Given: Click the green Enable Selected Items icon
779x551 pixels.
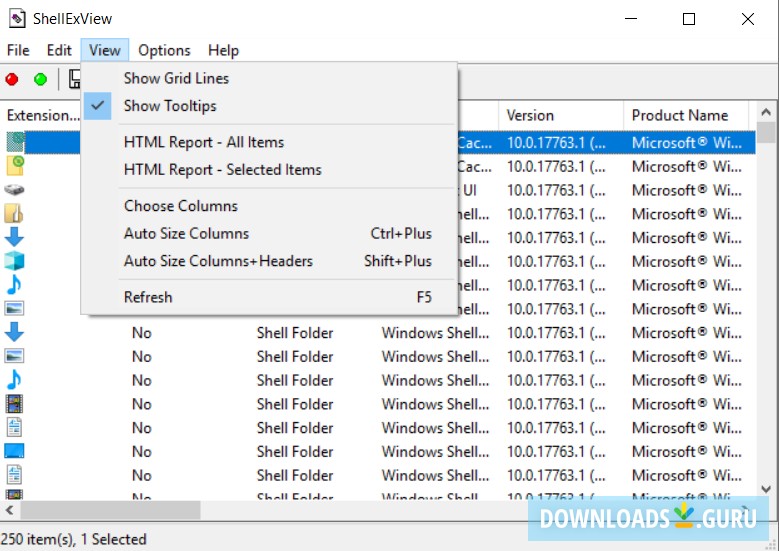Looking at the screenshot, I should 40,79.
